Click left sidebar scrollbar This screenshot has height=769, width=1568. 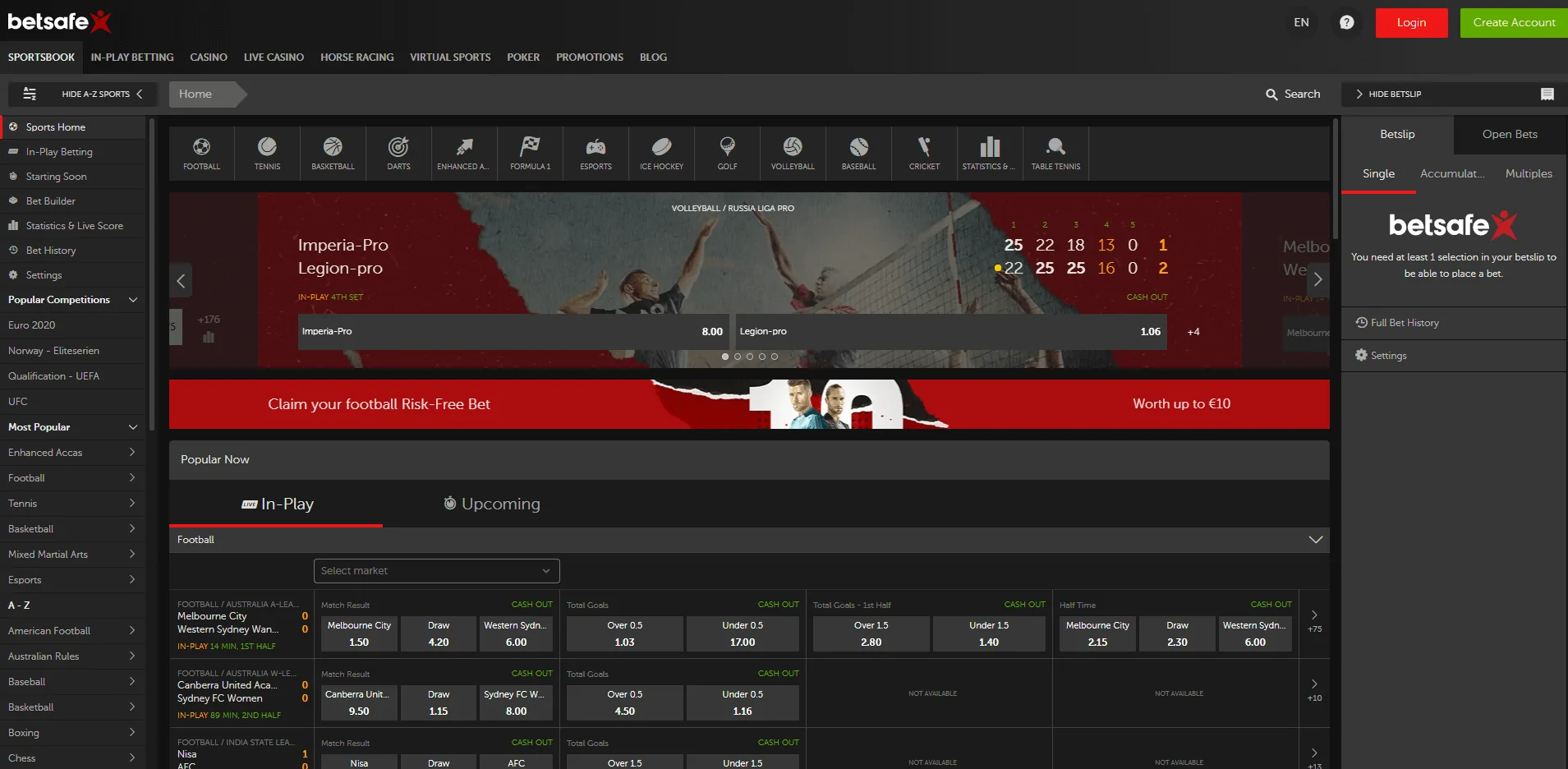click(x=151, y=275)
